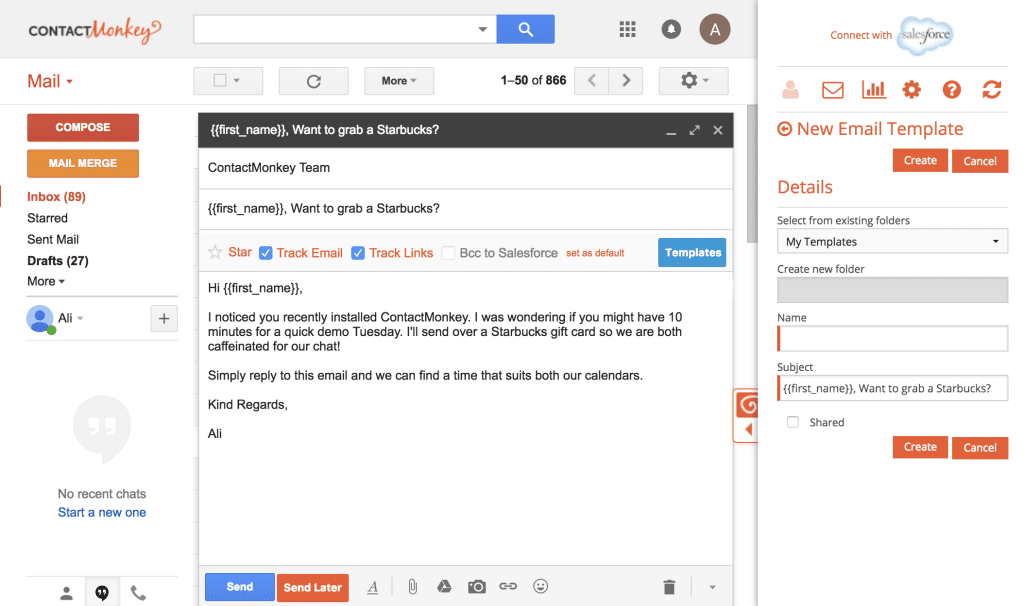Open the help question mark icon
Viewport: 1024px width, 606px height.
(952, 89)
